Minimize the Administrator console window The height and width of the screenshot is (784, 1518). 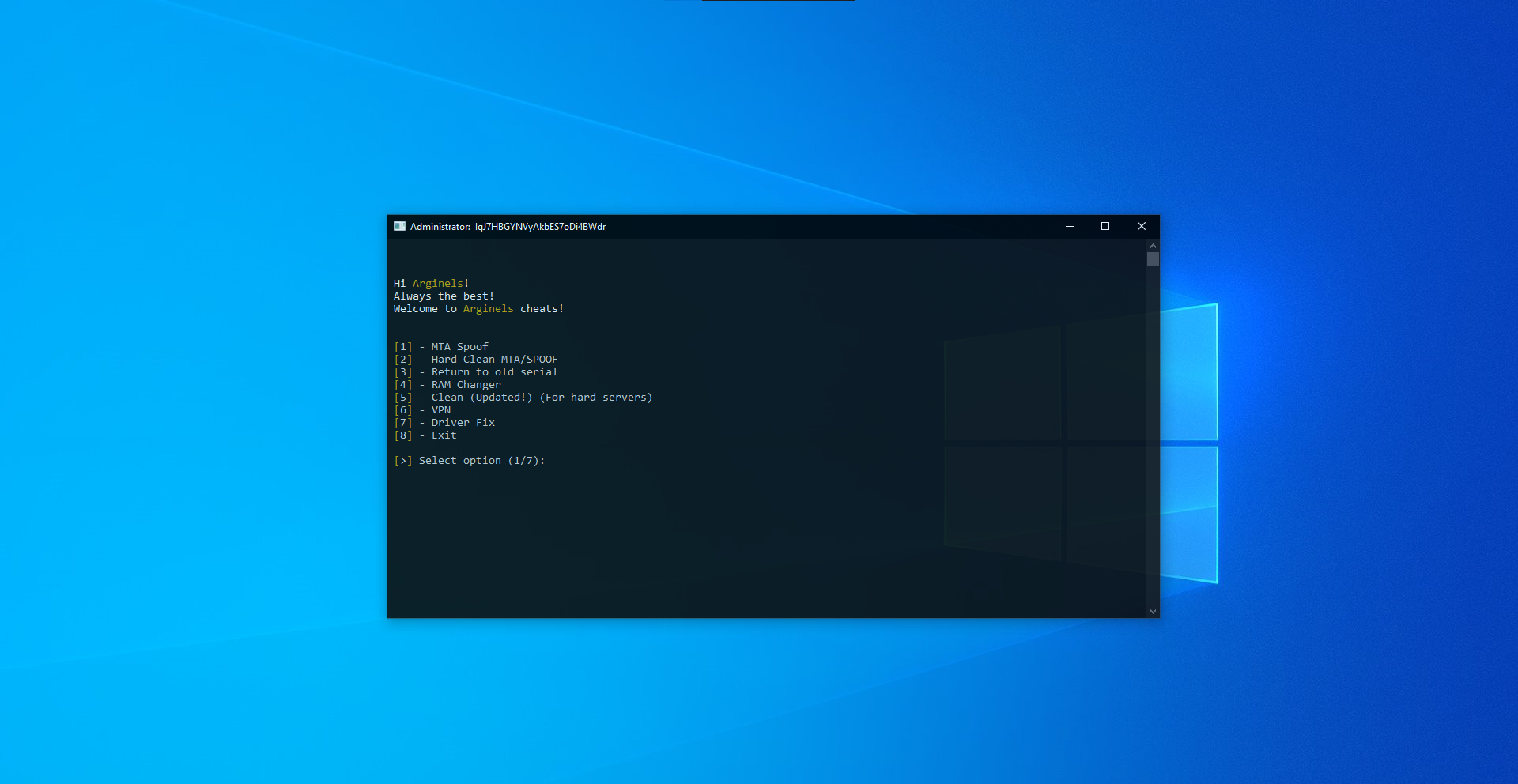1069,226
